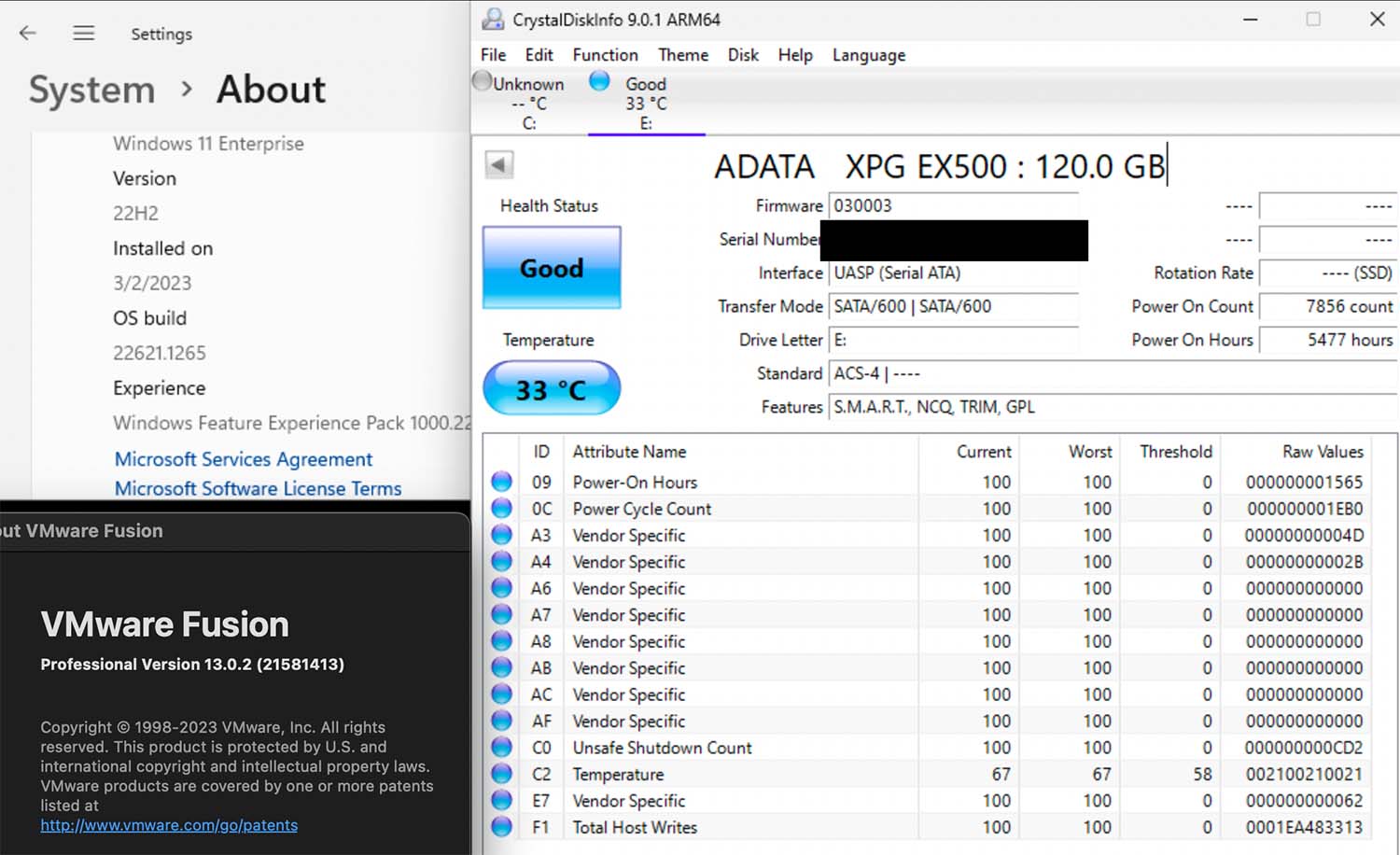This screenshot has height=855, width=1400.
Task: Click the ID column header
Action: (541, 452)
